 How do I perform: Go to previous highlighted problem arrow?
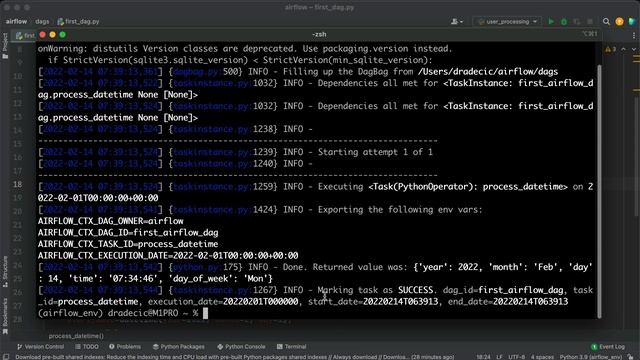[x=623, y=49]
